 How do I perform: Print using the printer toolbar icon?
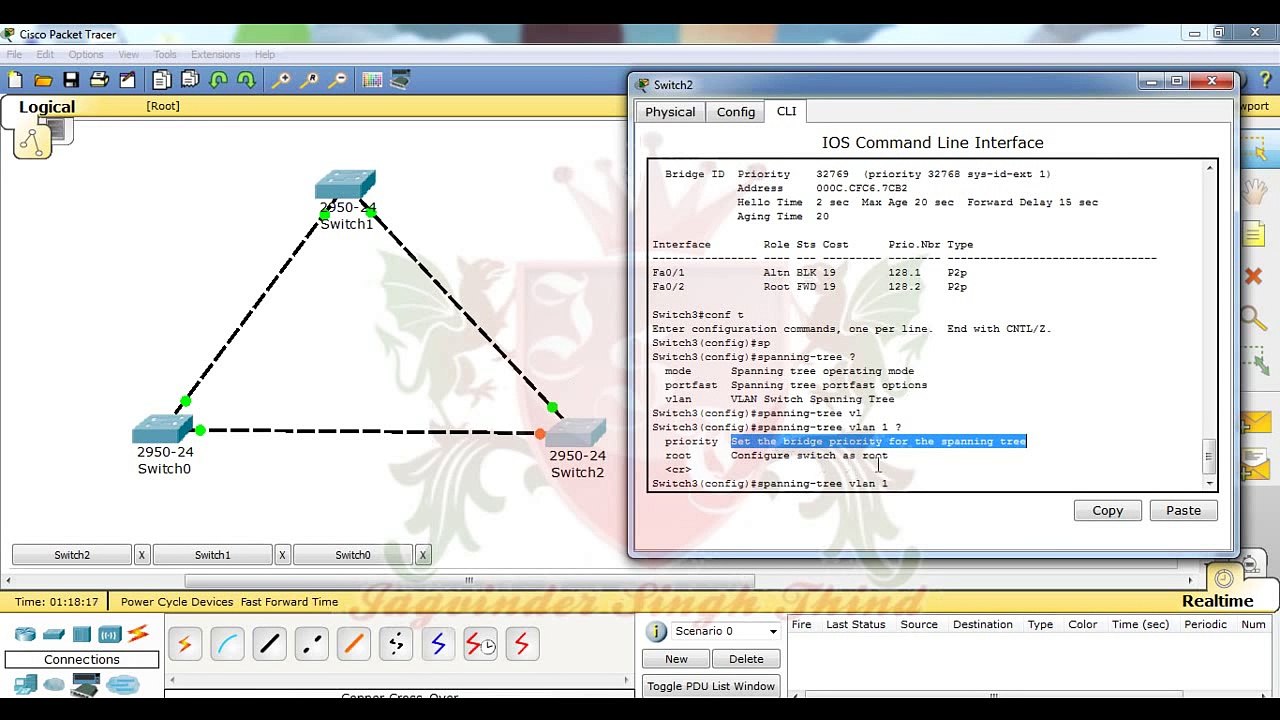[99, 80]
